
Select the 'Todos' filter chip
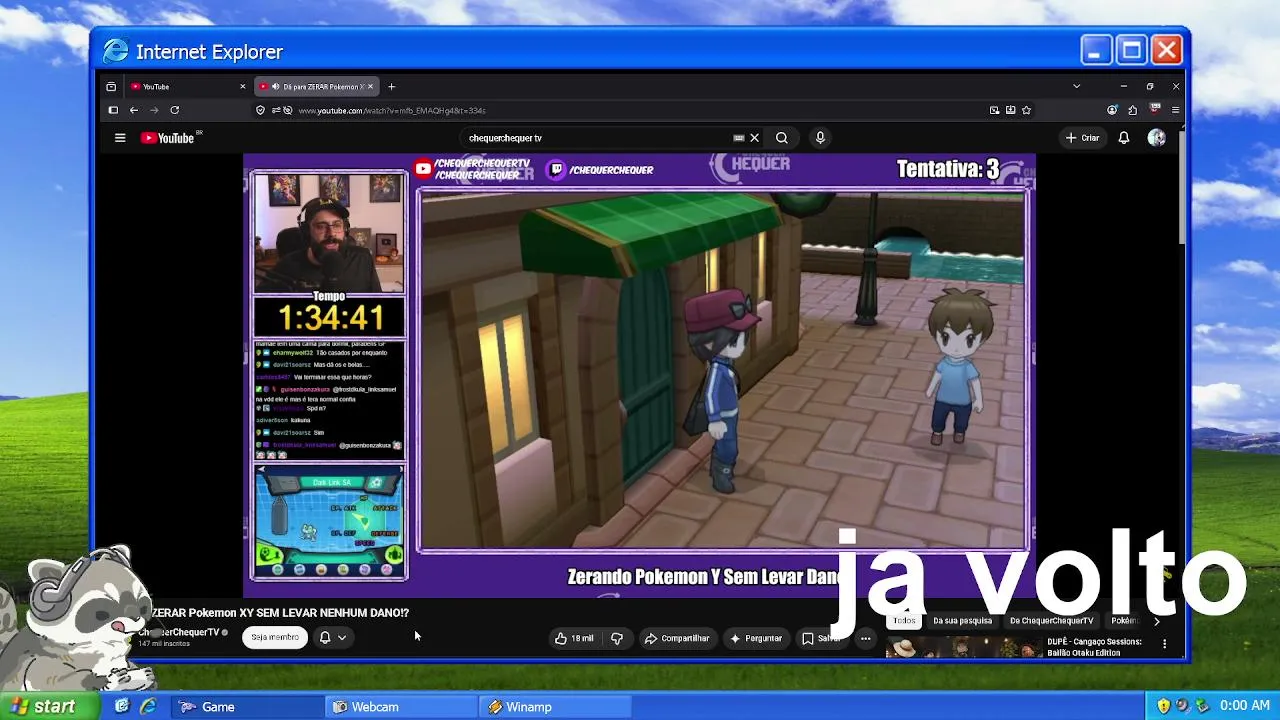pyautogui.click(x=904, y=621)
